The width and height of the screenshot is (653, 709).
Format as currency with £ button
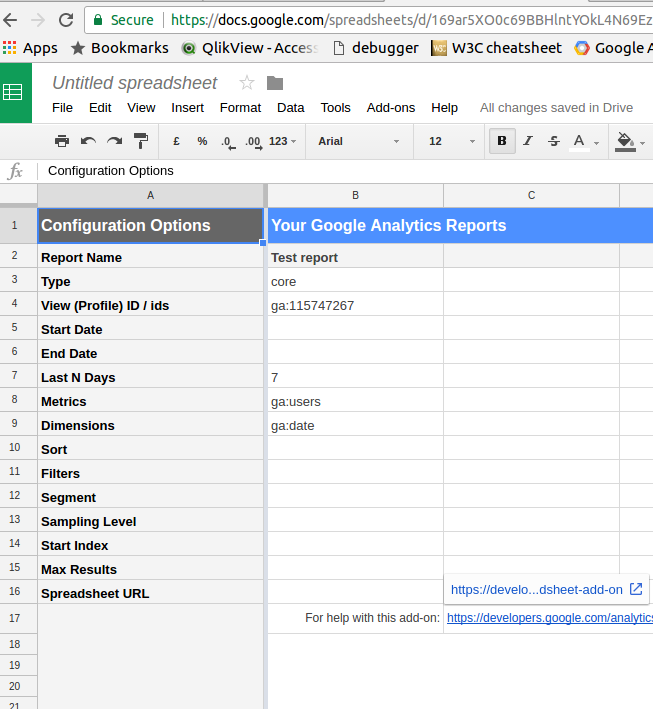(176, 141)
